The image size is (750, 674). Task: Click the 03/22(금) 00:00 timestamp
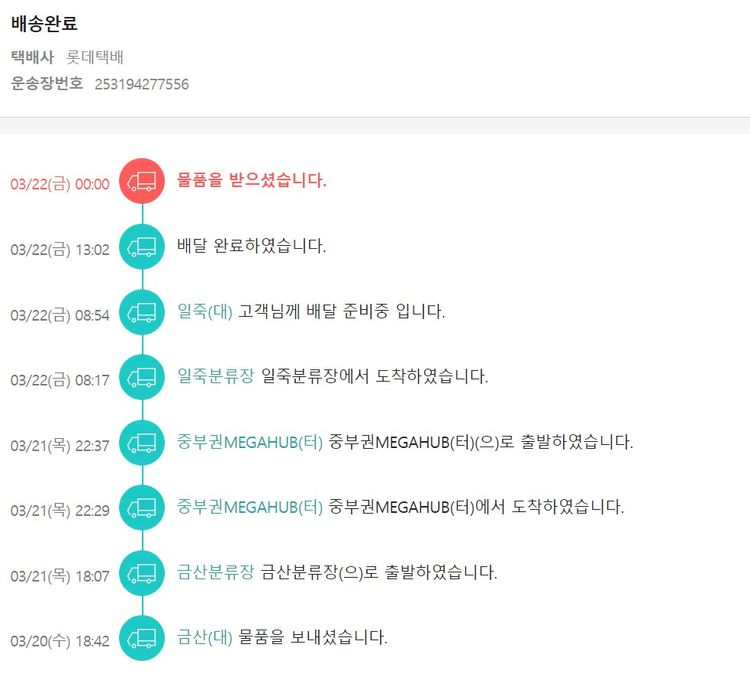[60, 184]
